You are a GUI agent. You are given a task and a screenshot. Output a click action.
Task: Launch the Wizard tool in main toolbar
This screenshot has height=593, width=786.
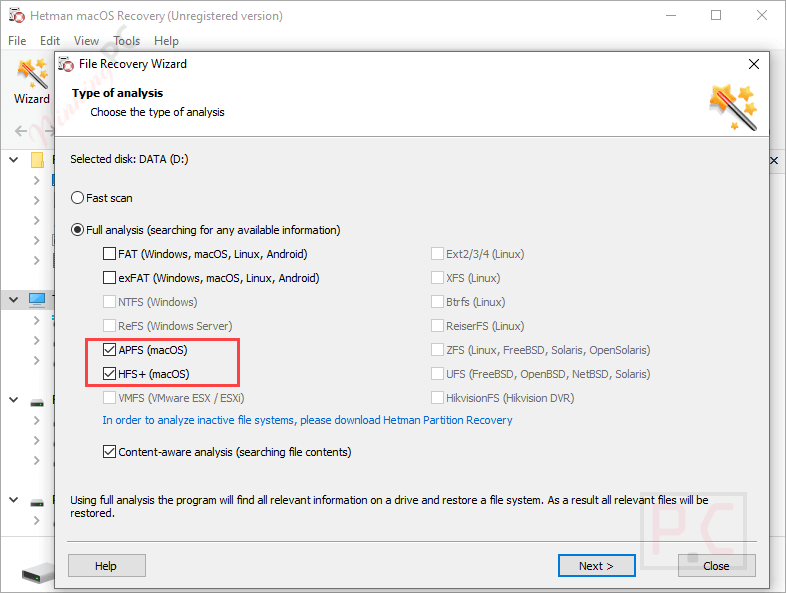32,81
